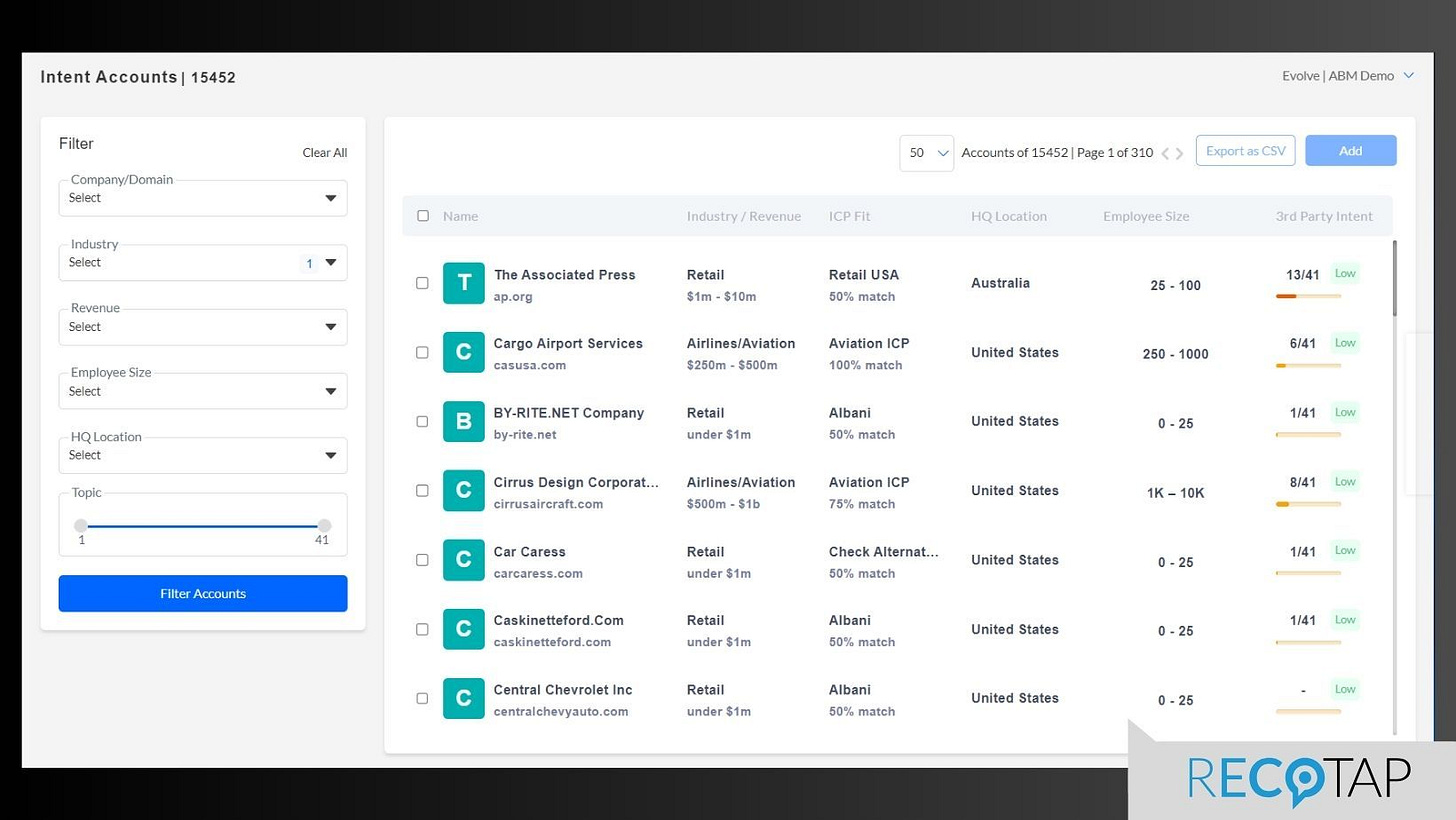Viewport: 1456px width, 820px height.
Task: Click Topic slider maximum handle at 41
Action: pyautogui.click(x=324, y=526)
